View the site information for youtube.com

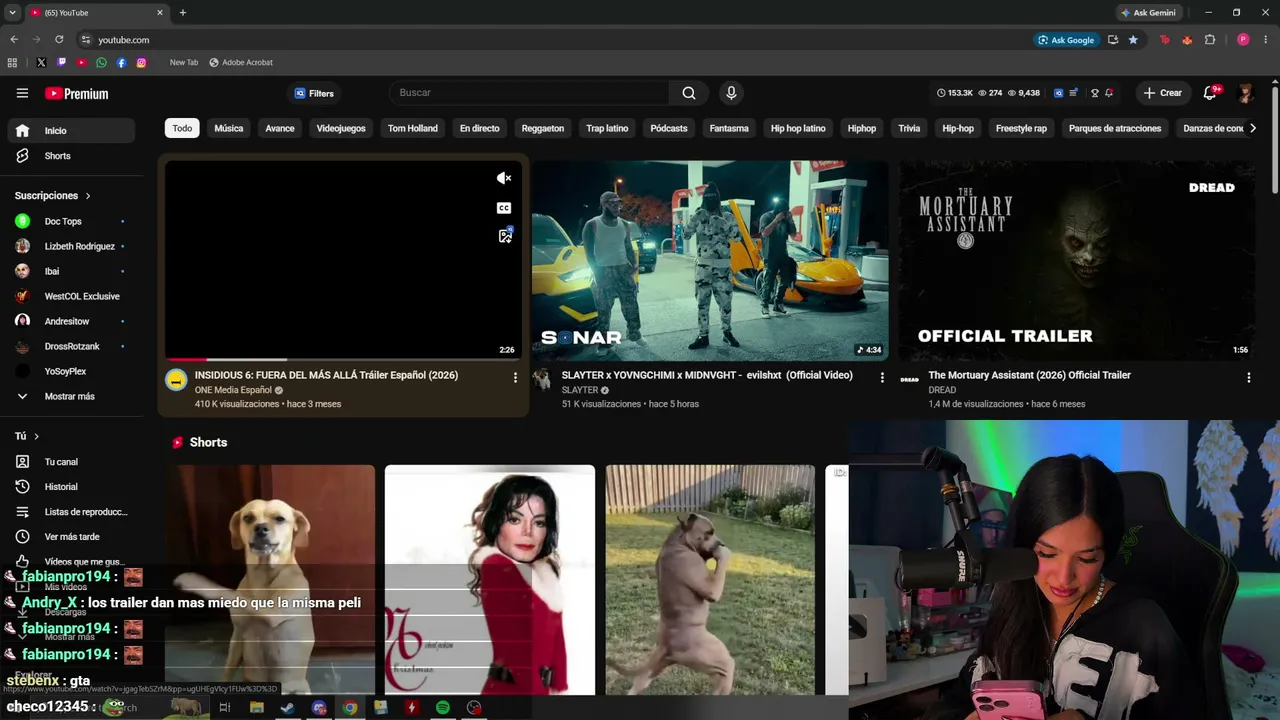(x=86, y=40)
